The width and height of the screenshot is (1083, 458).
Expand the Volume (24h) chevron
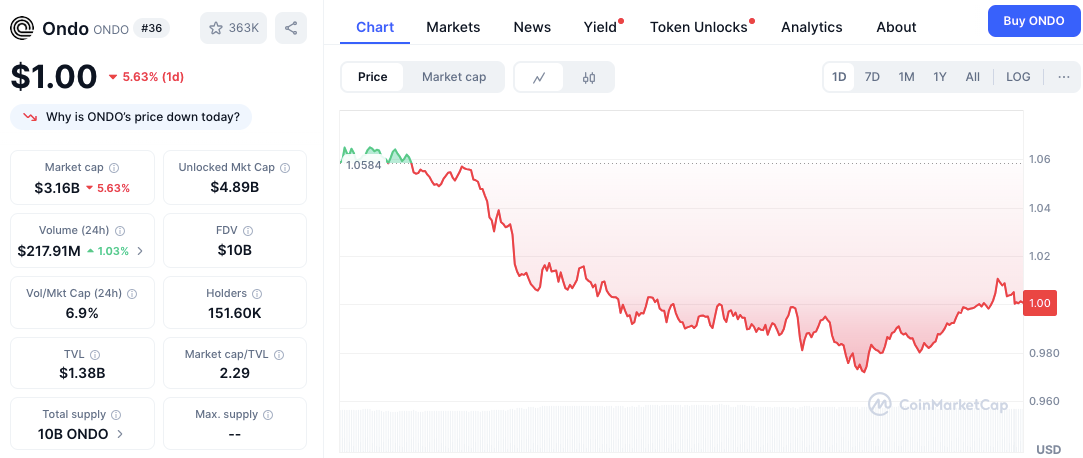(140, 251)
